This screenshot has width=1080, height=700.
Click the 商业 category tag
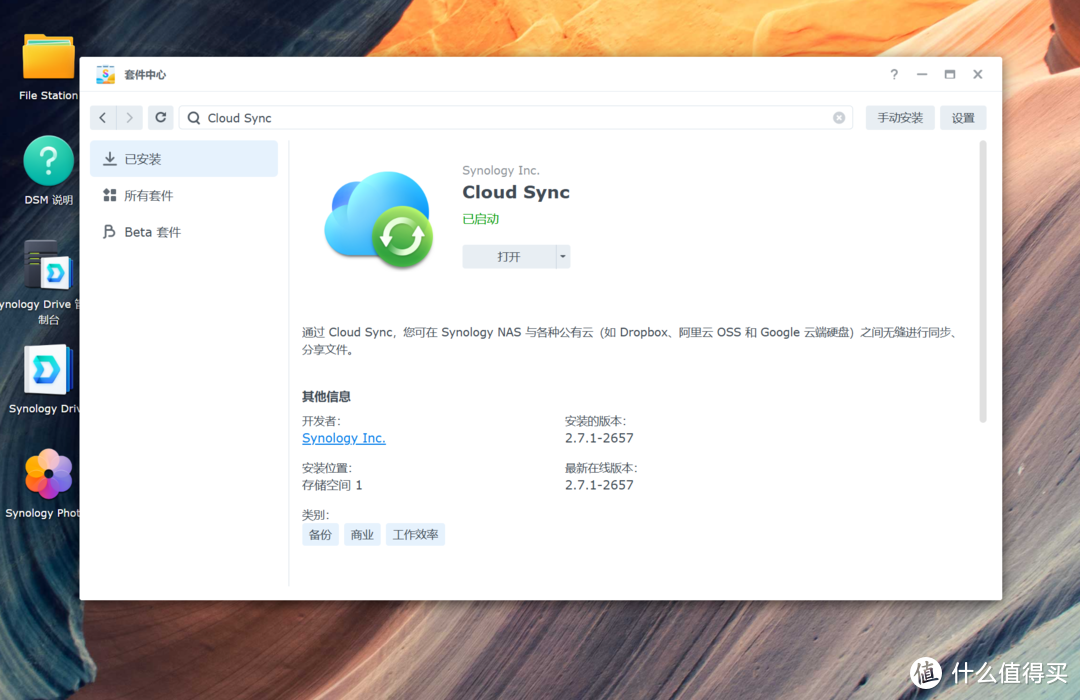[x=362, y=535]
